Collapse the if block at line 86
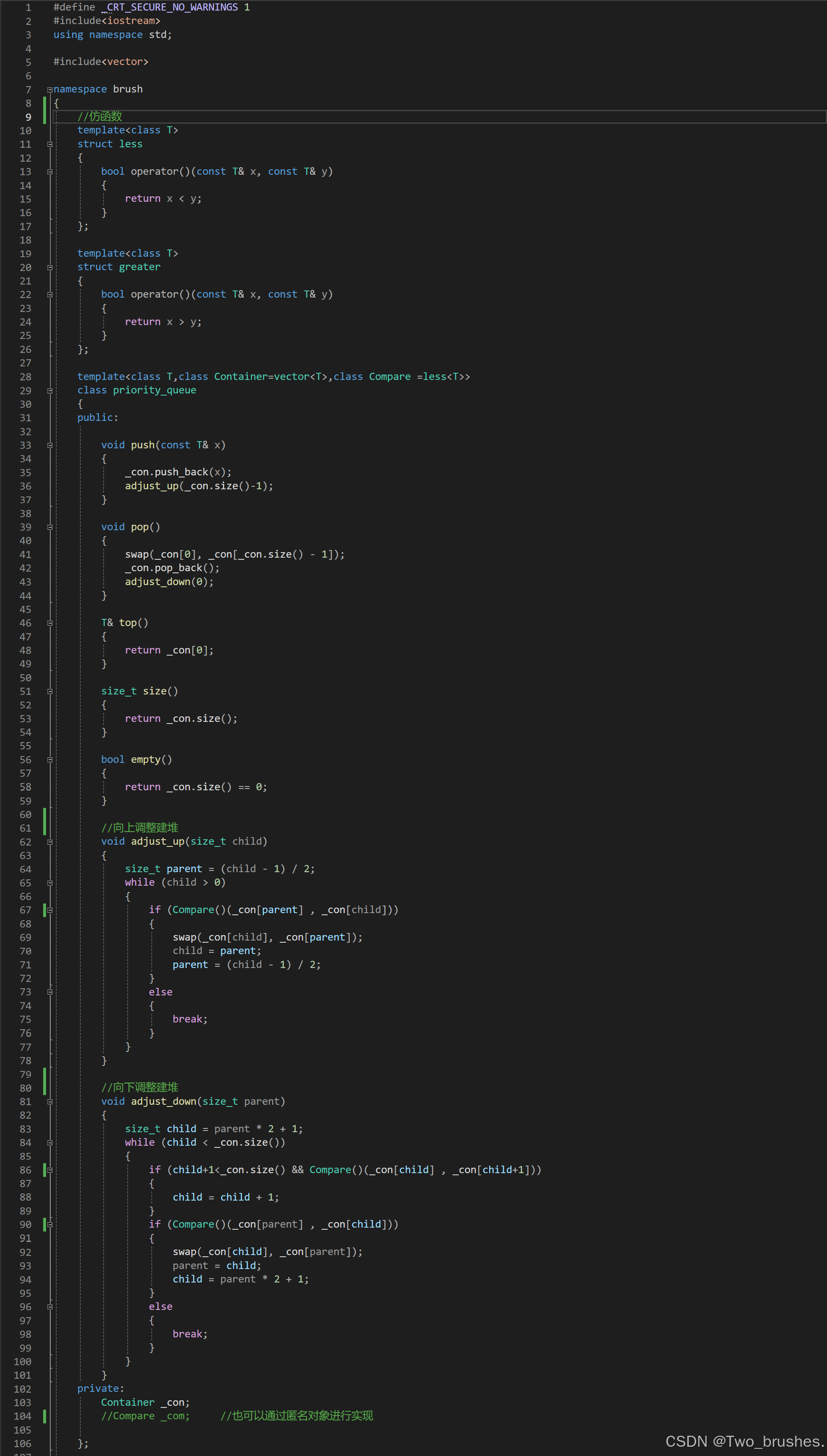The image size is (827, 1456). (x=50, y=1170)
